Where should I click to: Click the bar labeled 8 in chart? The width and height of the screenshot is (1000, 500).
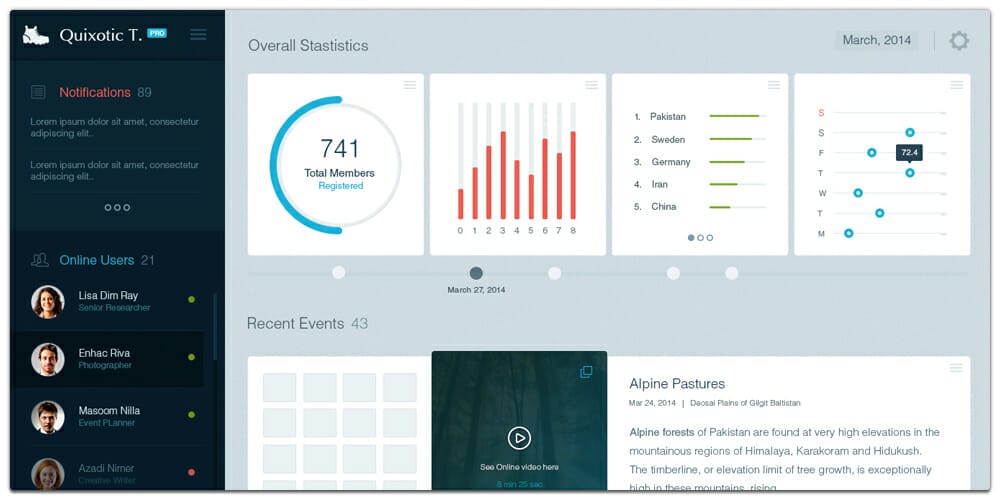[x=573, y=175]
